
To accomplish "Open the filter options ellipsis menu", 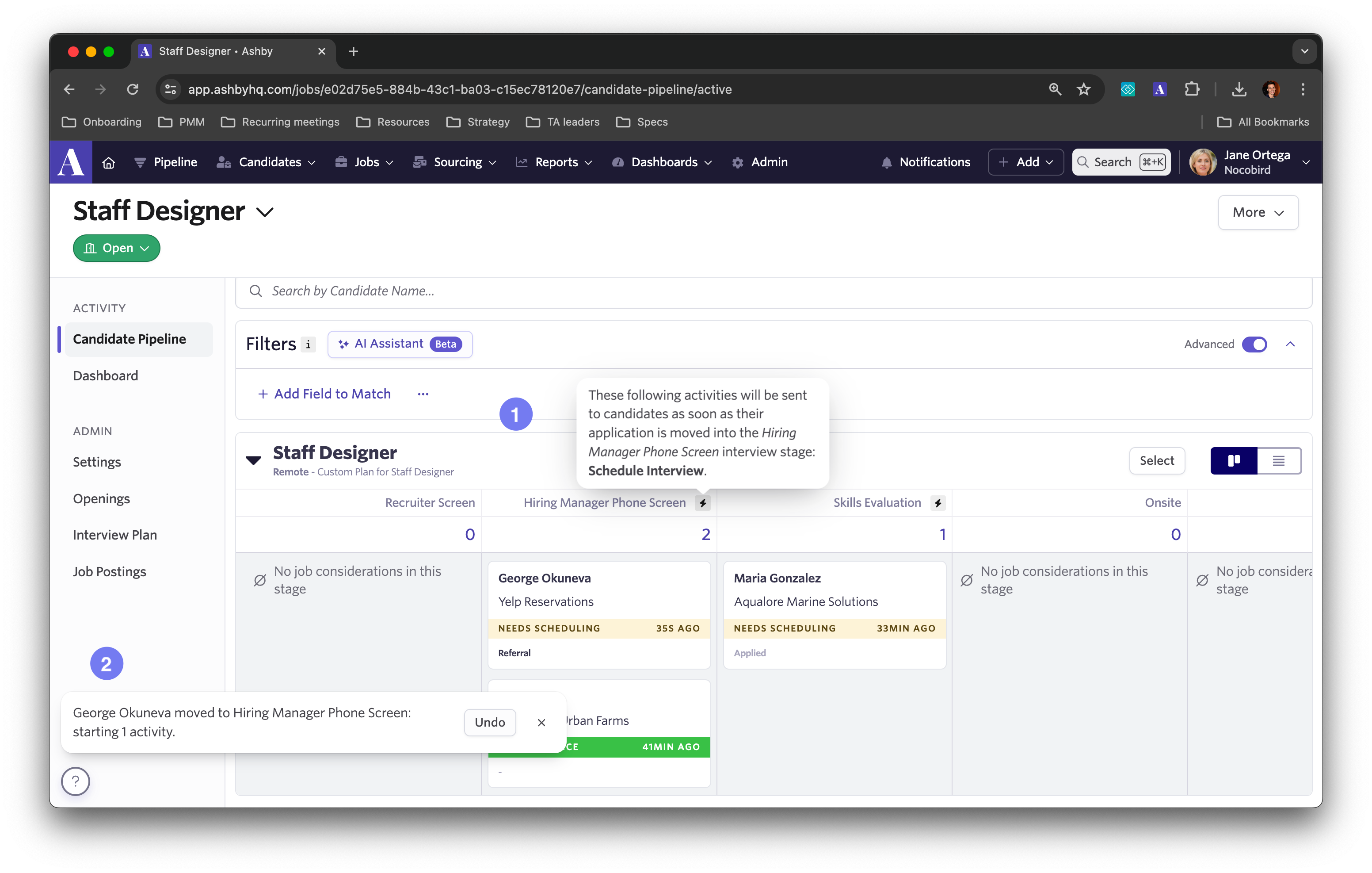I will [x=423, y=394].
